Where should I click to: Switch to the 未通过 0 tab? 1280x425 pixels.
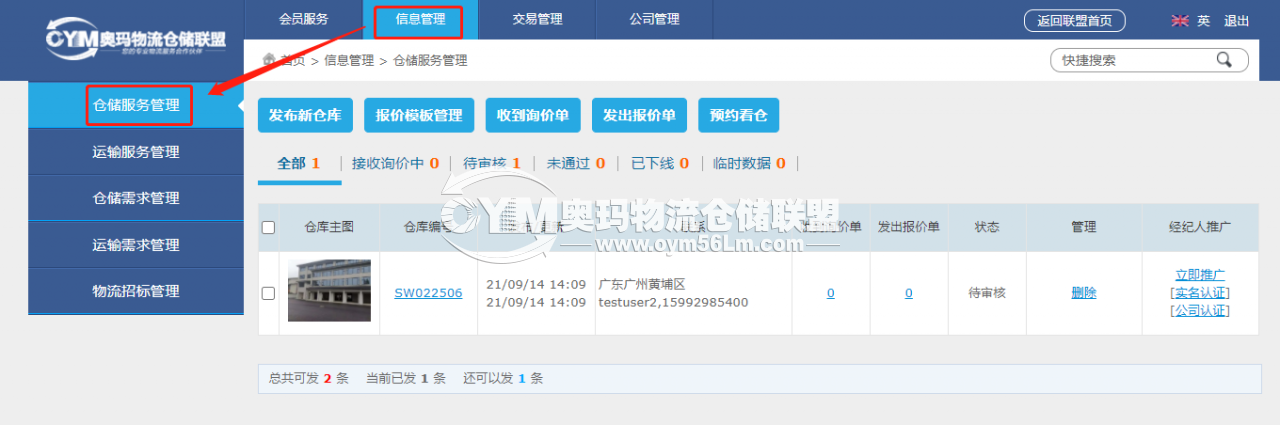click(575, 163)
